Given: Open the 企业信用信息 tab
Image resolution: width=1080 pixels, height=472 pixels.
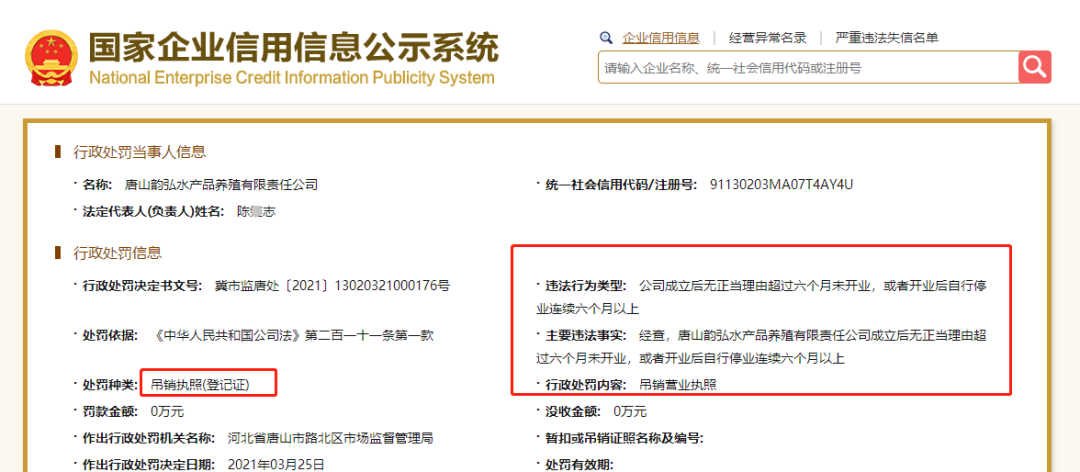Looking at the screenshot, I should pos(661,38).
